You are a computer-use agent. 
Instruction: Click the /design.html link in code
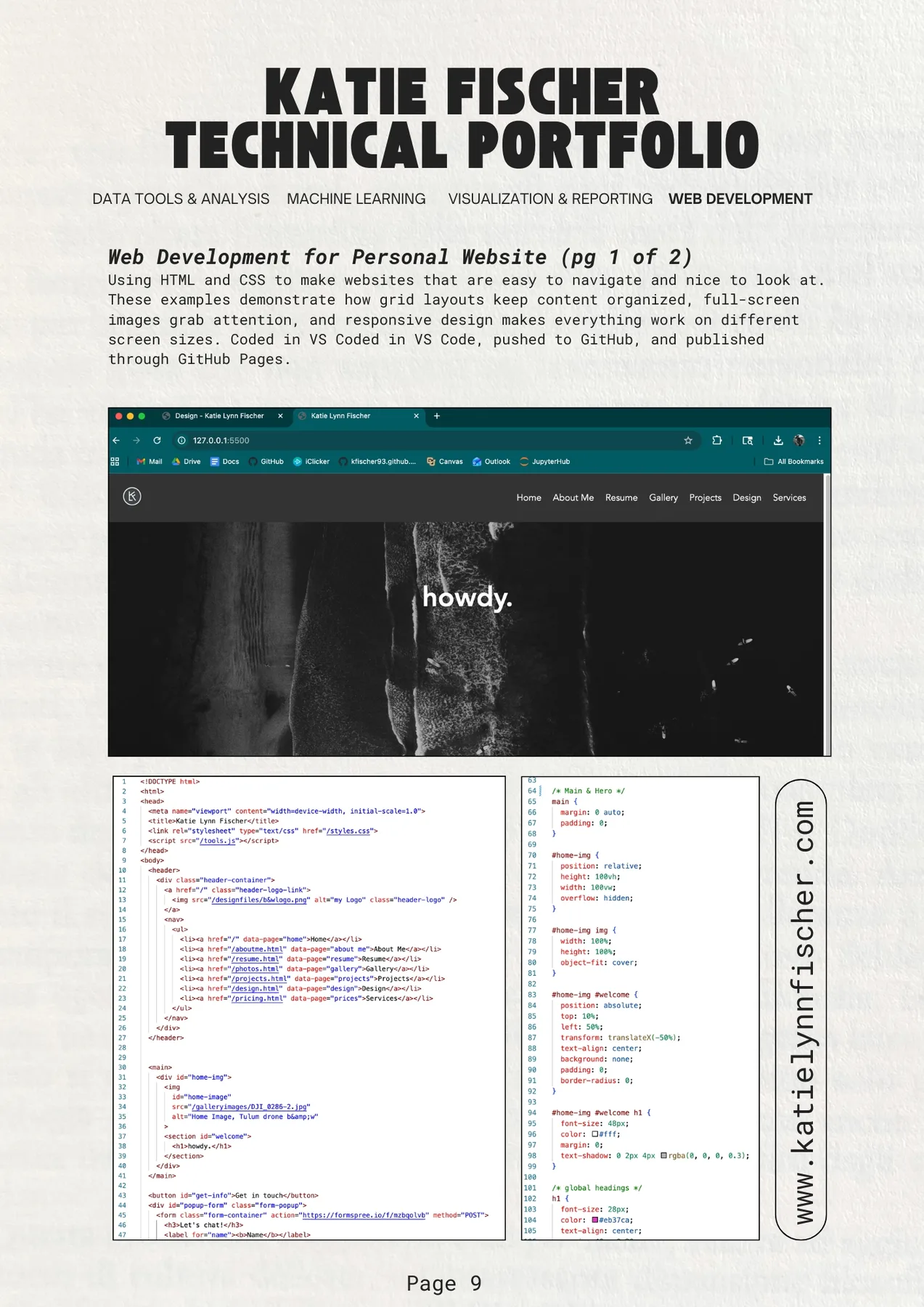click(x=255, y=988)
